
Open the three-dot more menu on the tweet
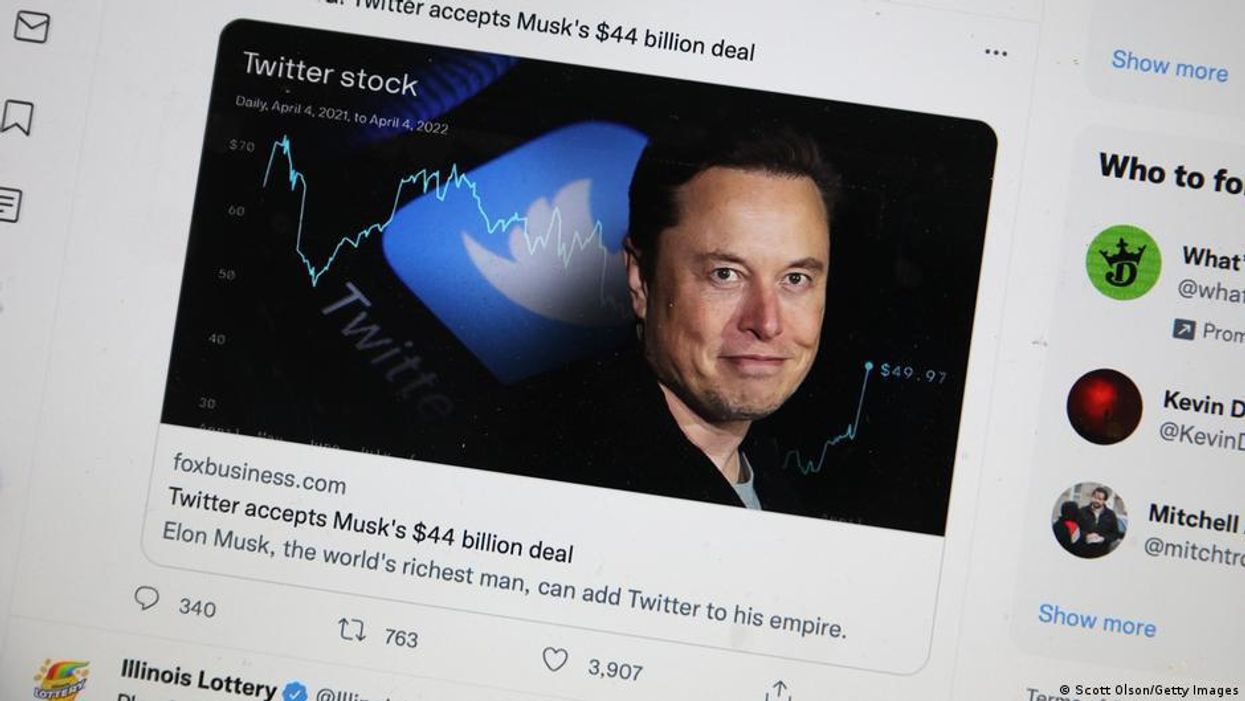point(995,52)
